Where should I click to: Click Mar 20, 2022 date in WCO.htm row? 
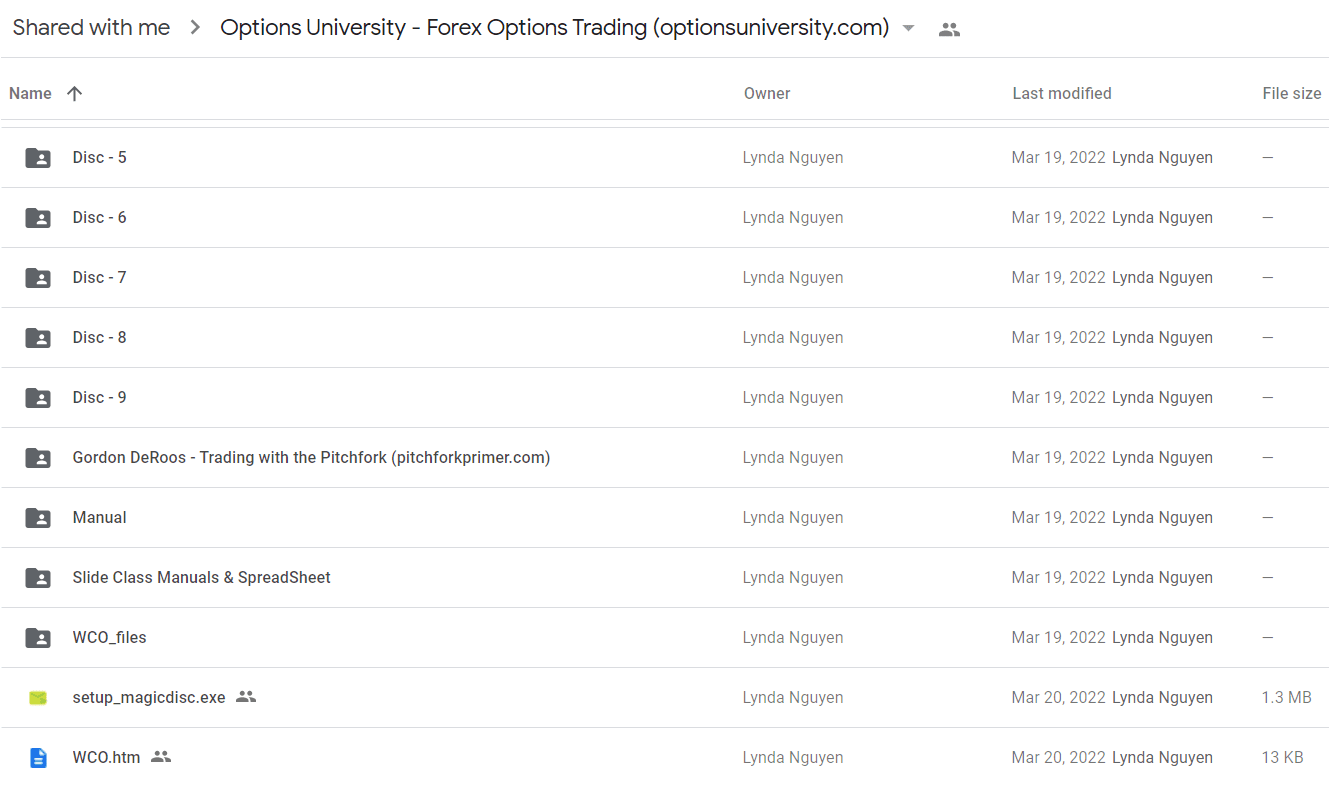pyautogui.click(x=1059, y=757)
